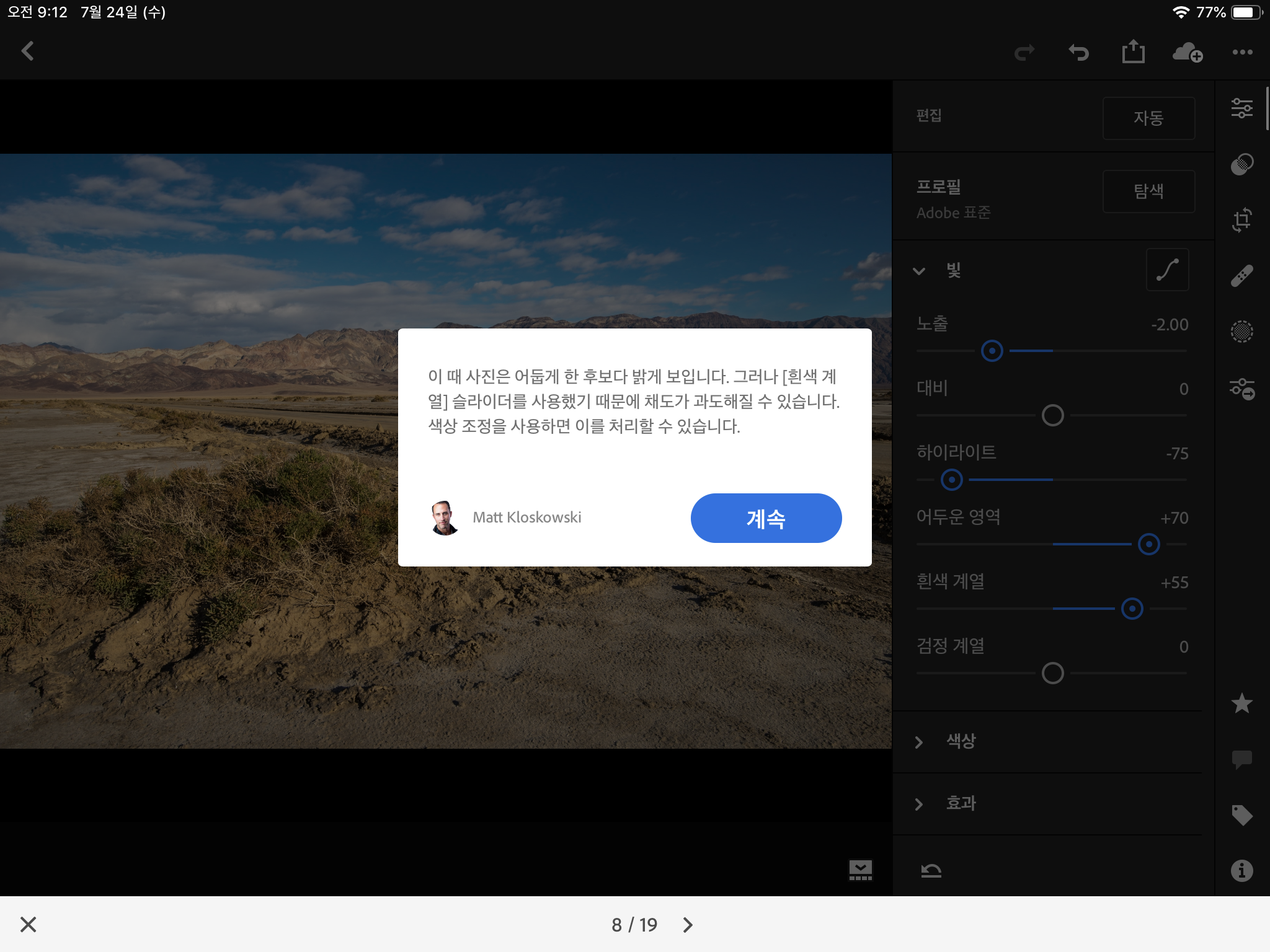Select the Crop and rotate tool

click(1241, 219)
